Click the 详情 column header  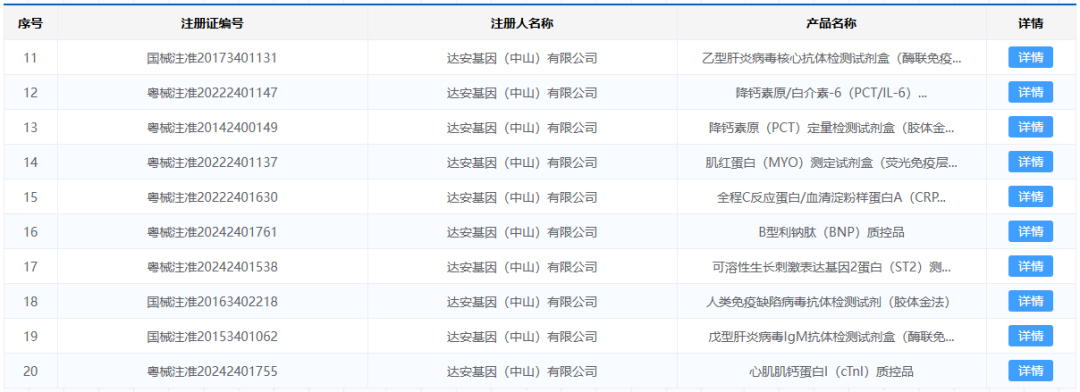tap(1030, 23)
